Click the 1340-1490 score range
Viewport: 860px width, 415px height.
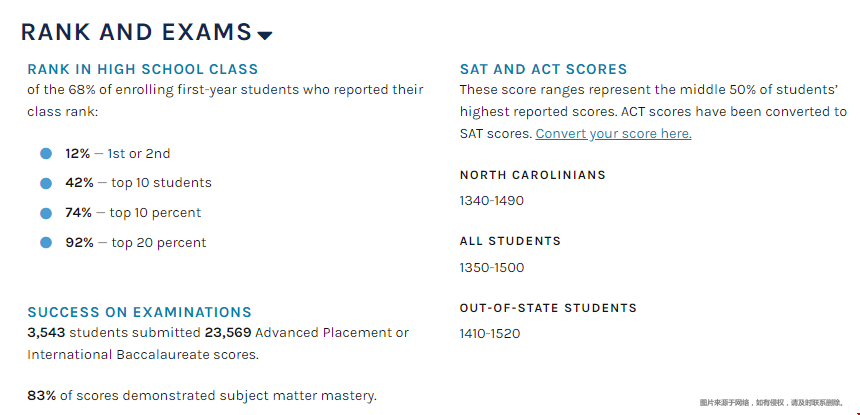(491, 201)
